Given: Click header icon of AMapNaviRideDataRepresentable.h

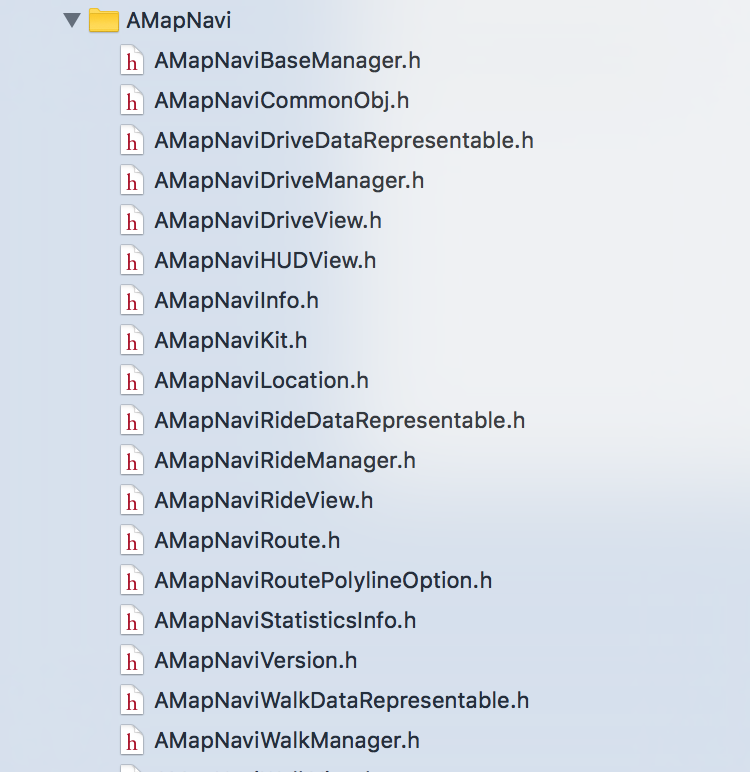Looking at the screenshot, I should coord(131,420).
